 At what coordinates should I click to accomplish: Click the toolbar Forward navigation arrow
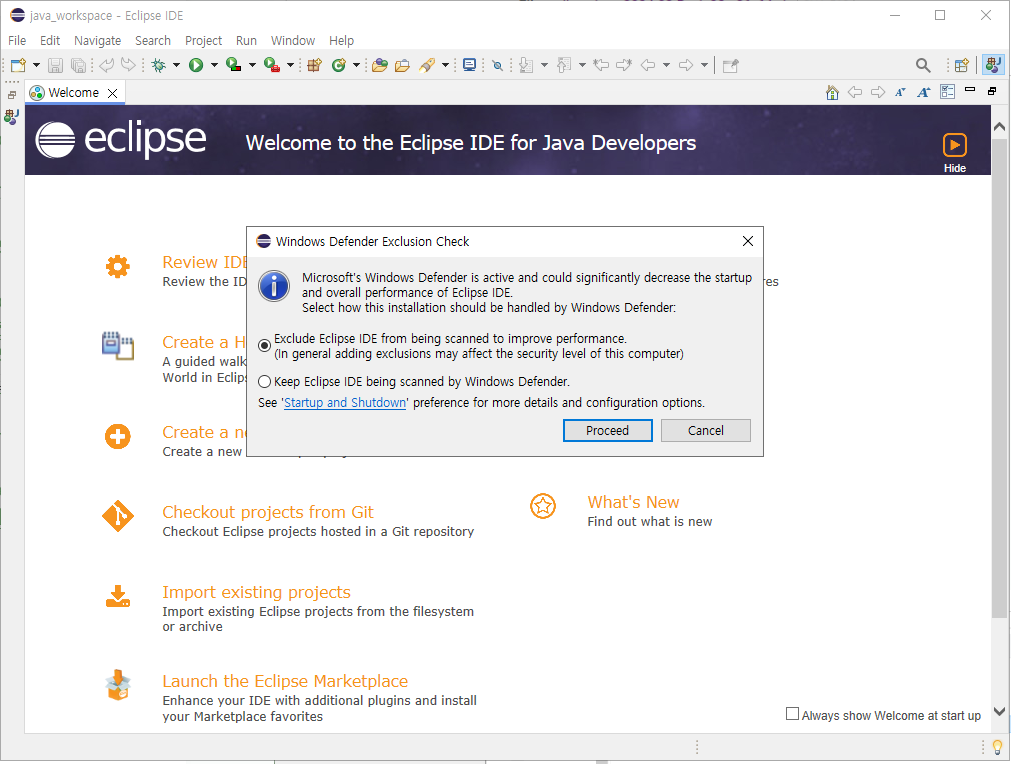[686, 65]
